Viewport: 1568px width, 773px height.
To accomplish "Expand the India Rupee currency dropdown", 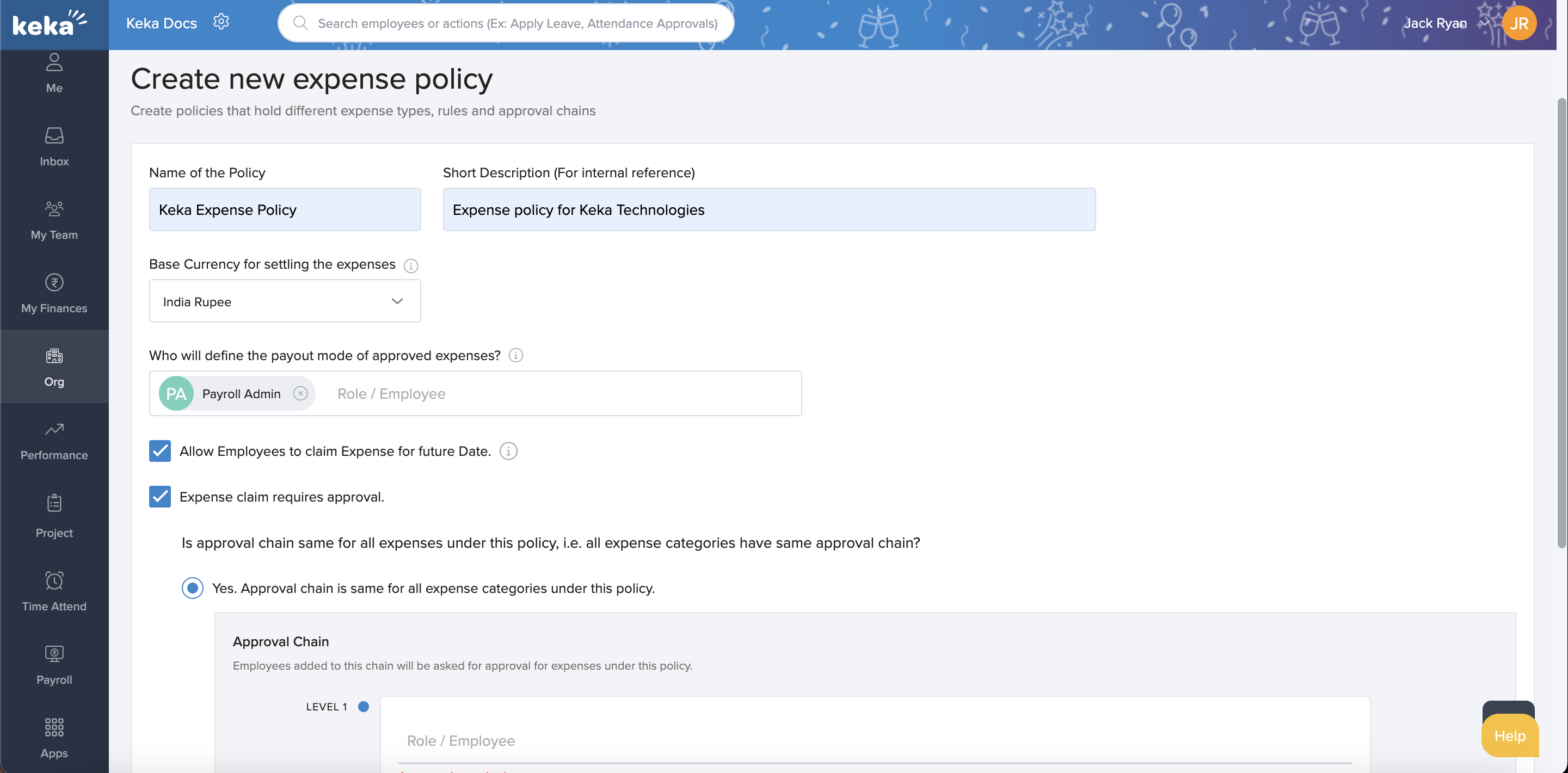I will click(x=285, y=302).
